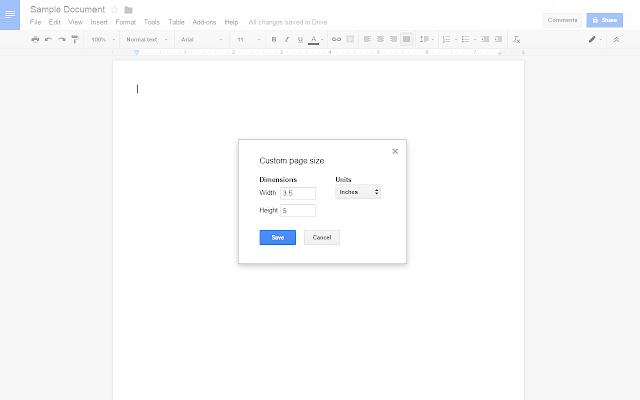Screen dimensions: 640x400
Task: Open the Arial font dropdown
Action: [200, 39]
